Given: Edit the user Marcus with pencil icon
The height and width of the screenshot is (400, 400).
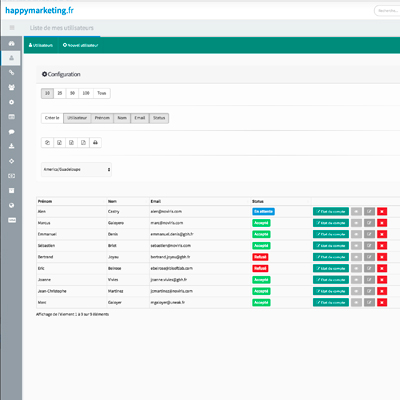Looking at the screenshot, I should click(x=369, y=223).
